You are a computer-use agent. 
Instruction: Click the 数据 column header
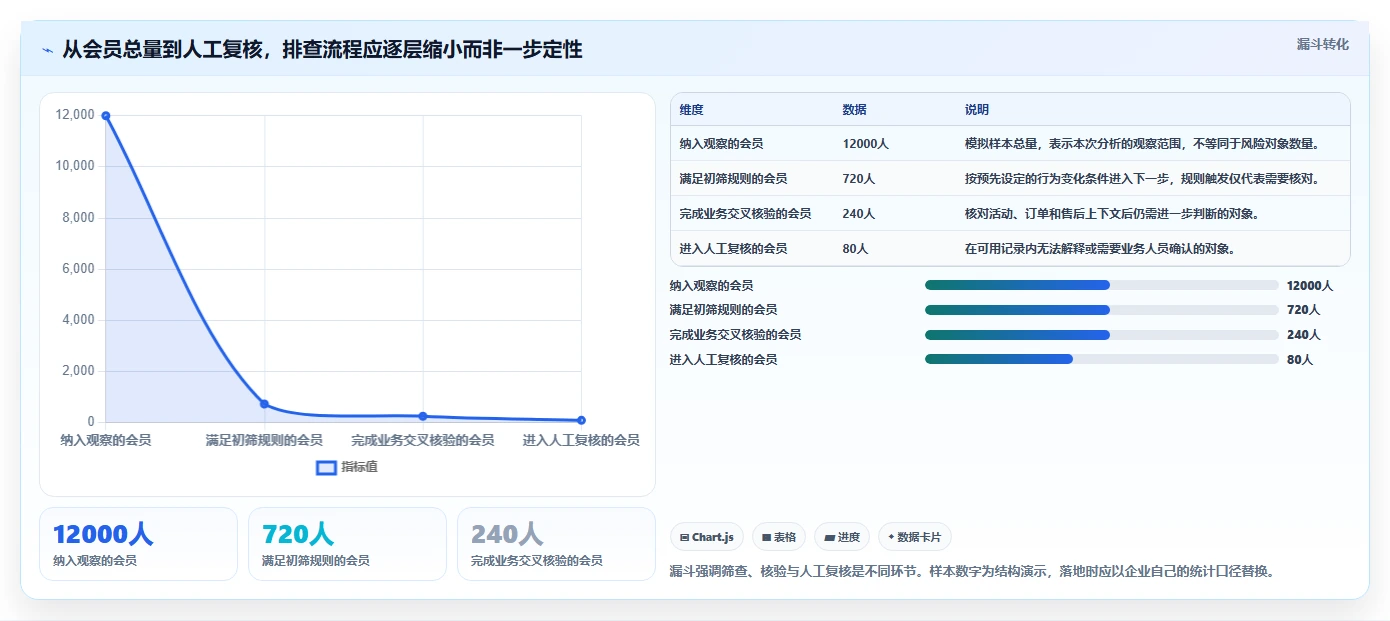(x=854, y=110)
